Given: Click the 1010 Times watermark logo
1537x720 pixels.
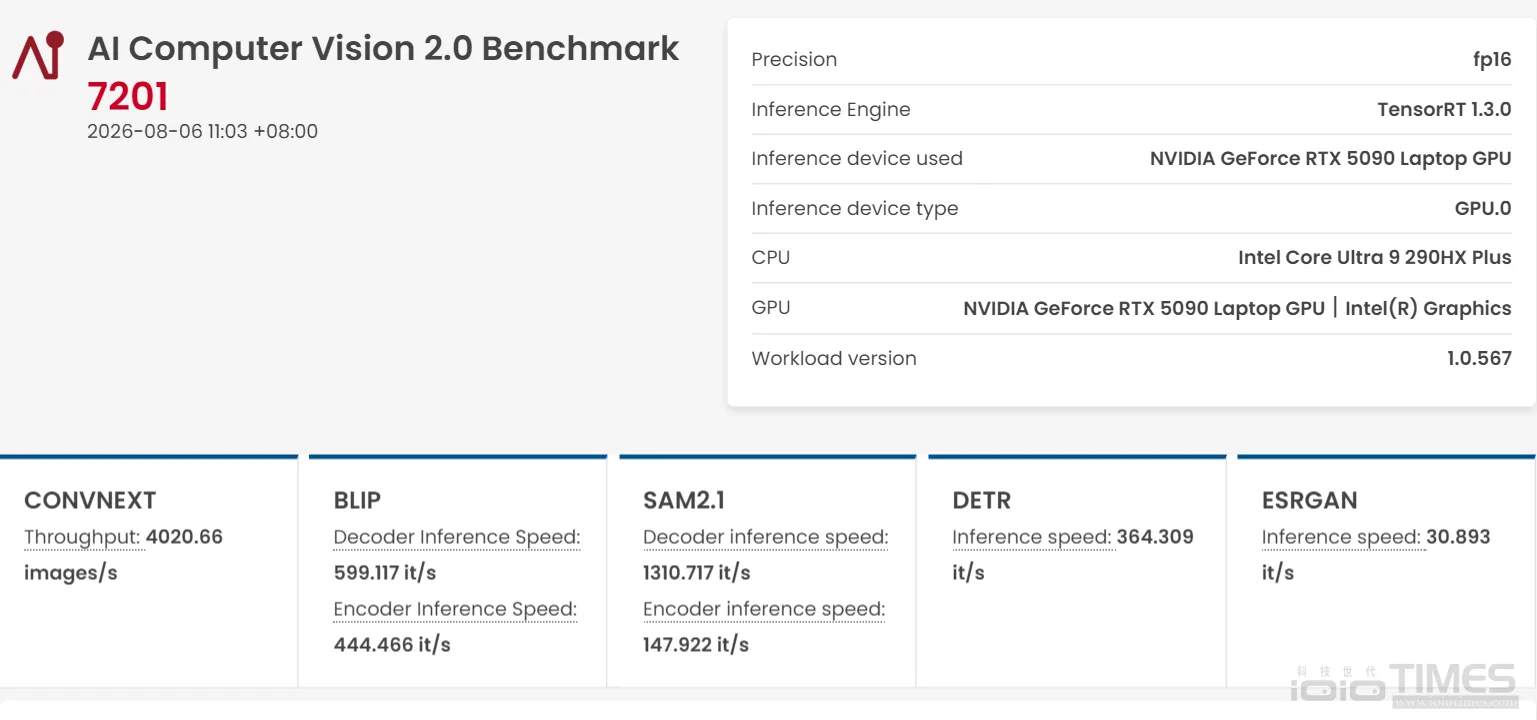Looking at the screenshot, I should click(1402, 683).
